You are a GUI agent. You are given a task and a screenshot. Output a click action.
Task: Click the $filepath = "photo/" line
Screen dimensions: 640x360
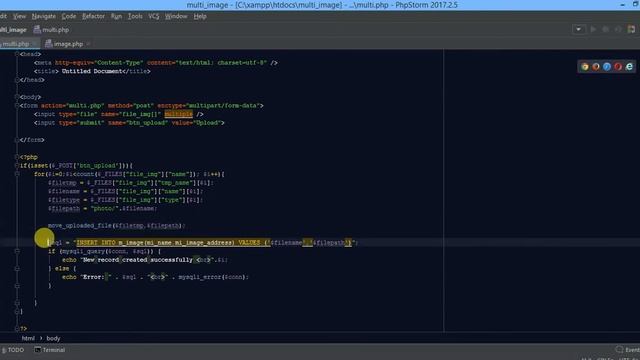click(102, 208)
